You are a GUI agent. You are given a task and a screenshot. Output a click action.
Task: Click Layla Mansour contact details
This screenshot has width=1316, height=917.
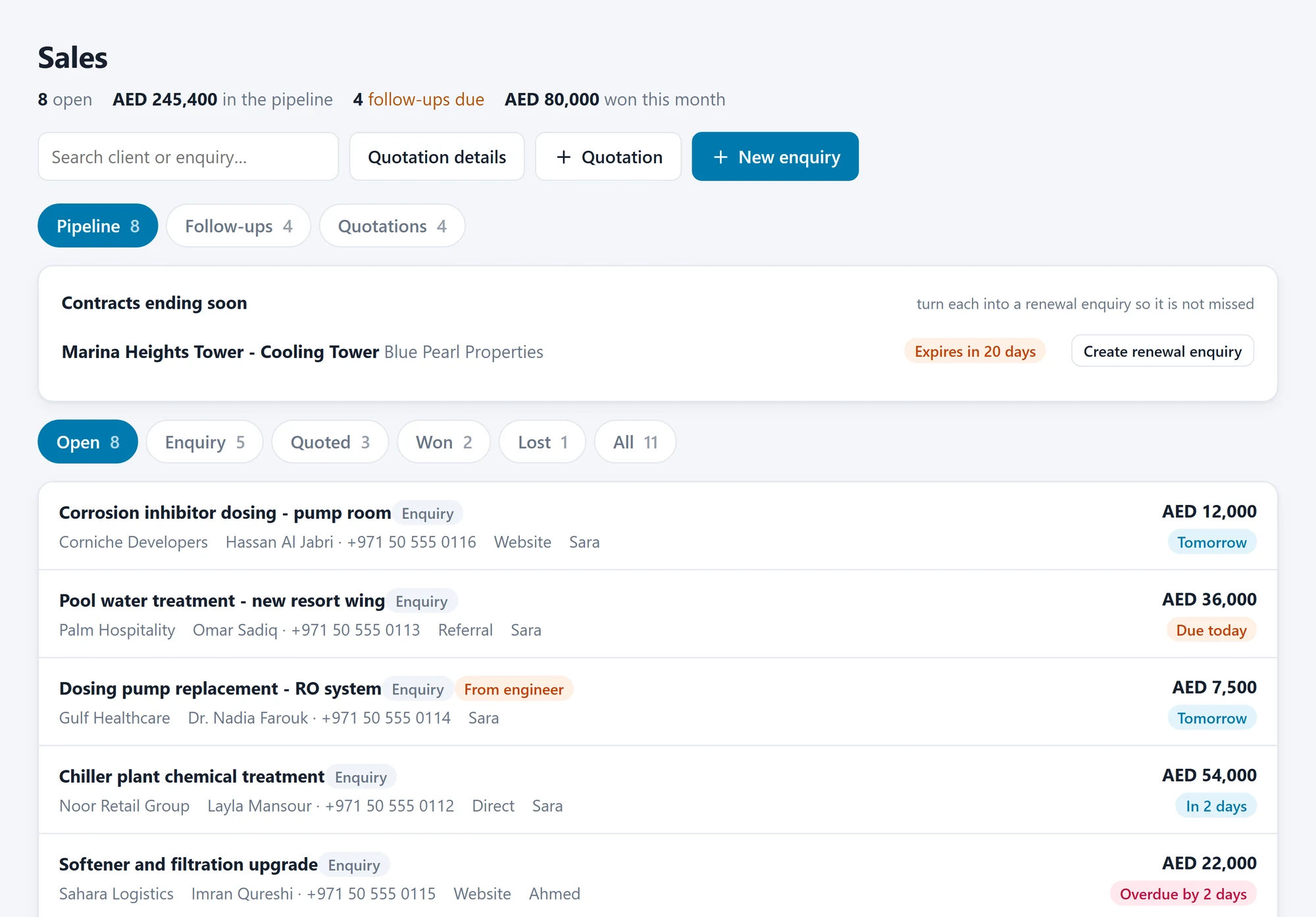coord(330,806)
